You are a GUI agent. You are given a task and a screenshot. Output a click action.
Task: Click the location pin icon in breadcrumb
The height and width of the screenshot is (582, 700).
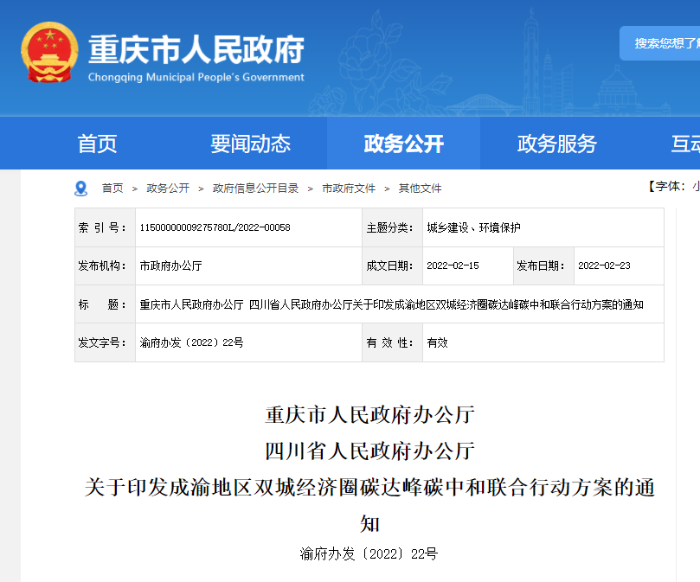[x=81, y=188]
